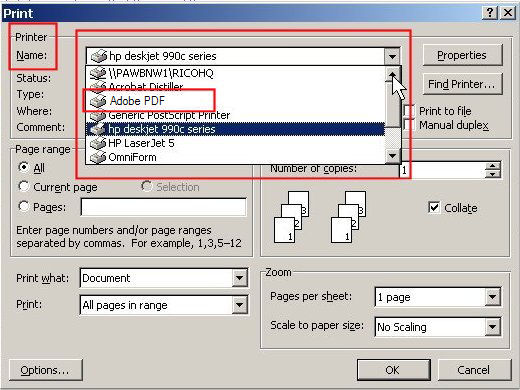
Task: Open the Scale to paper size dropdown
Action: point(492,327)
